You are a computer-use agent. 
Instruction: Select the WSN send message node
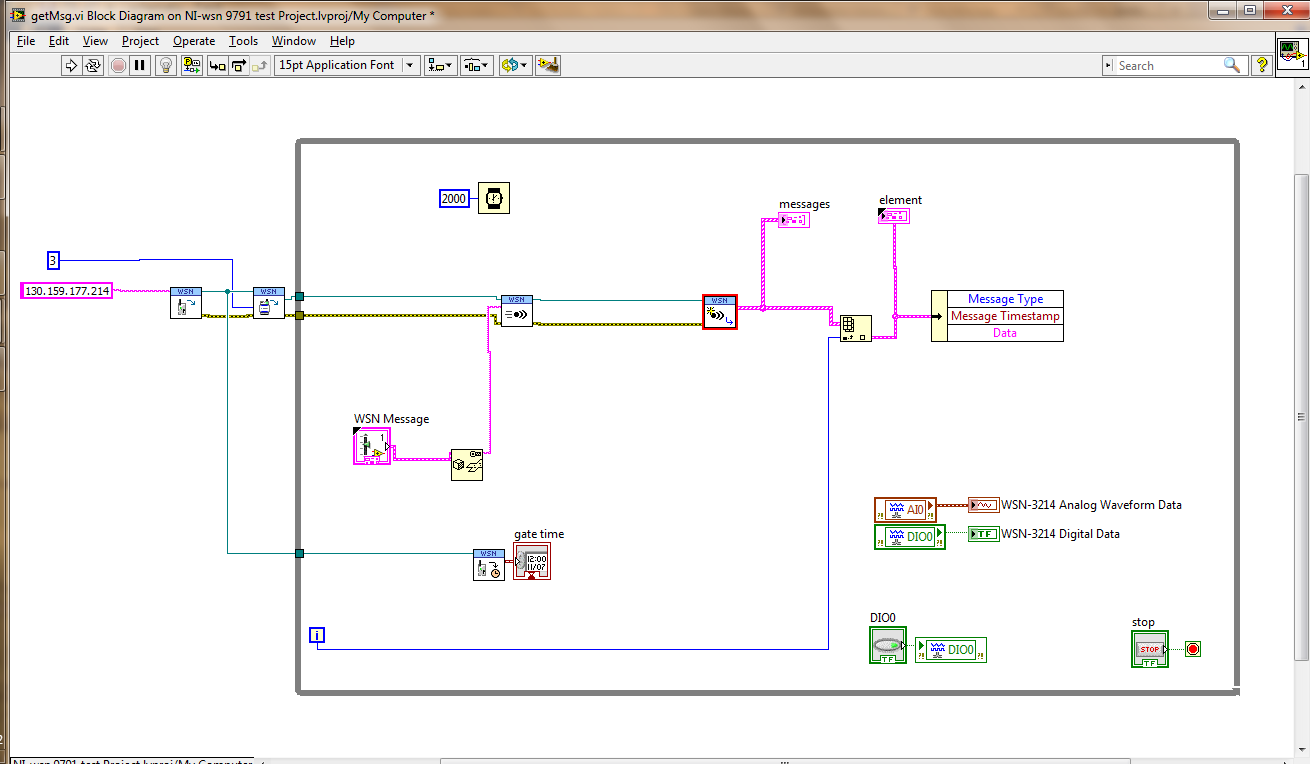[517, 311]
